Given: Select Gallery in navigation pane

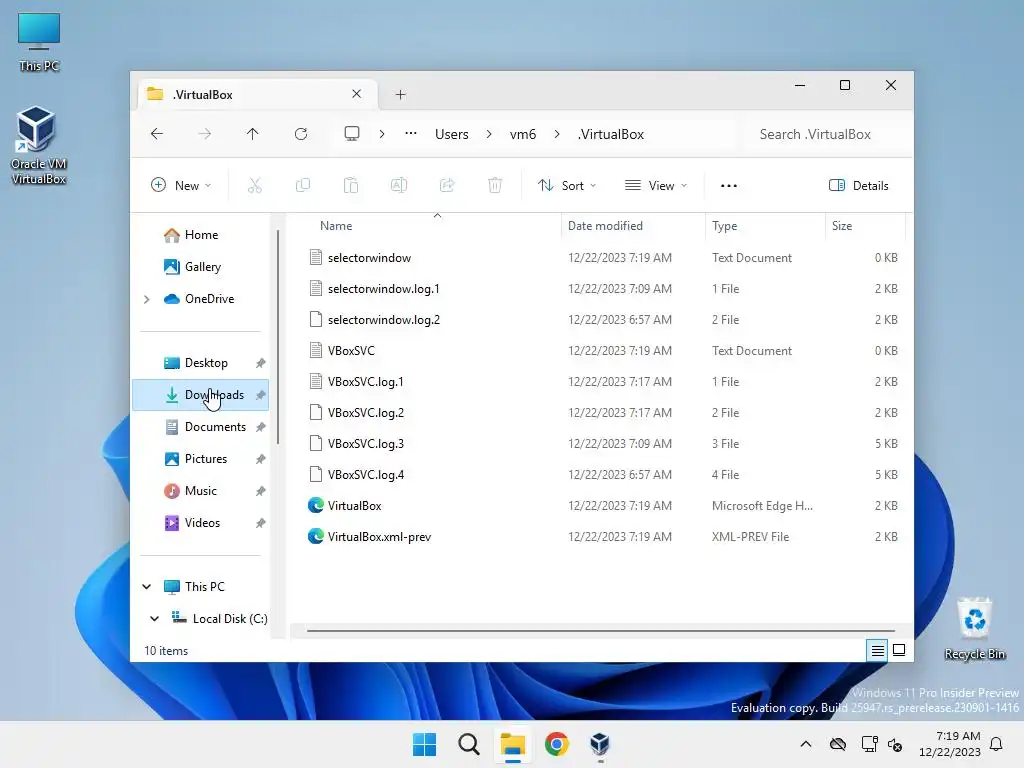Looking at the screenshot, I should click(201, 266).
